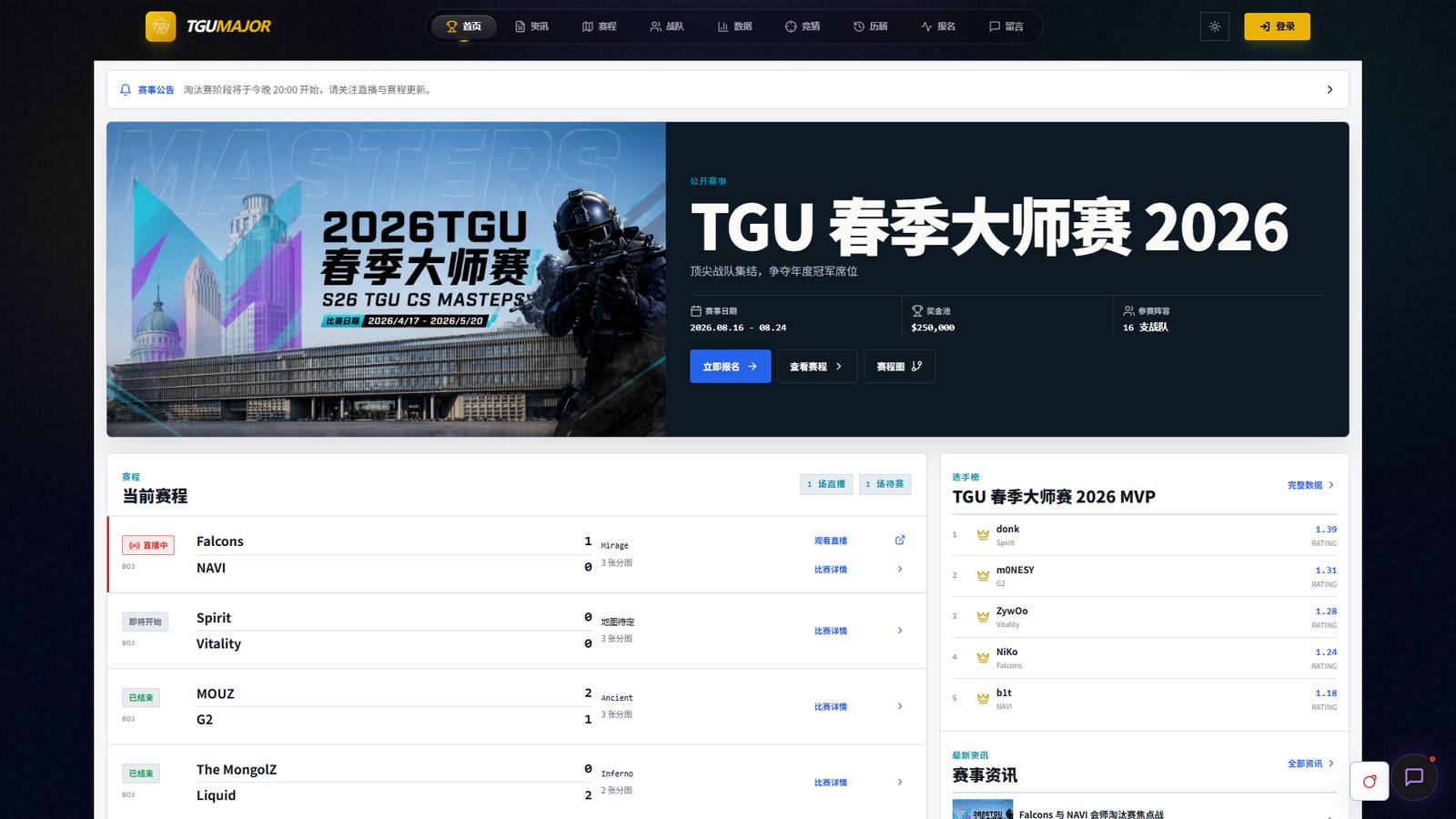The height and width of the screenshot is (819, 1456).
Task: Click the crown icon beside m0NESY
Action: [983, 576]
